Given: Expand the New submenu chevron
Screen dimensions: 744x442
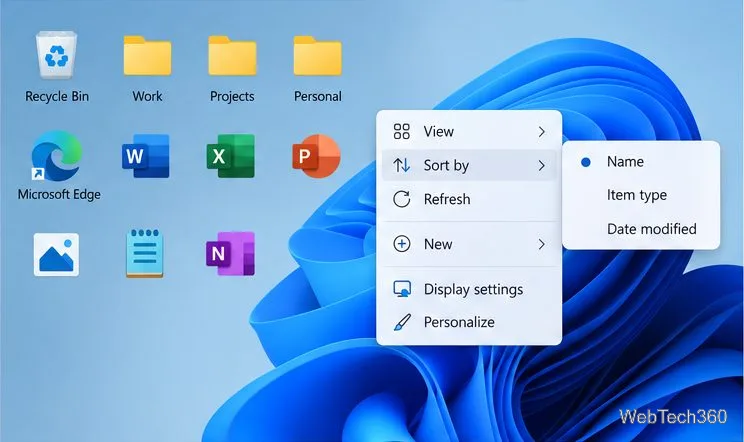Looking at the screenshot, I should click(541, 244).
